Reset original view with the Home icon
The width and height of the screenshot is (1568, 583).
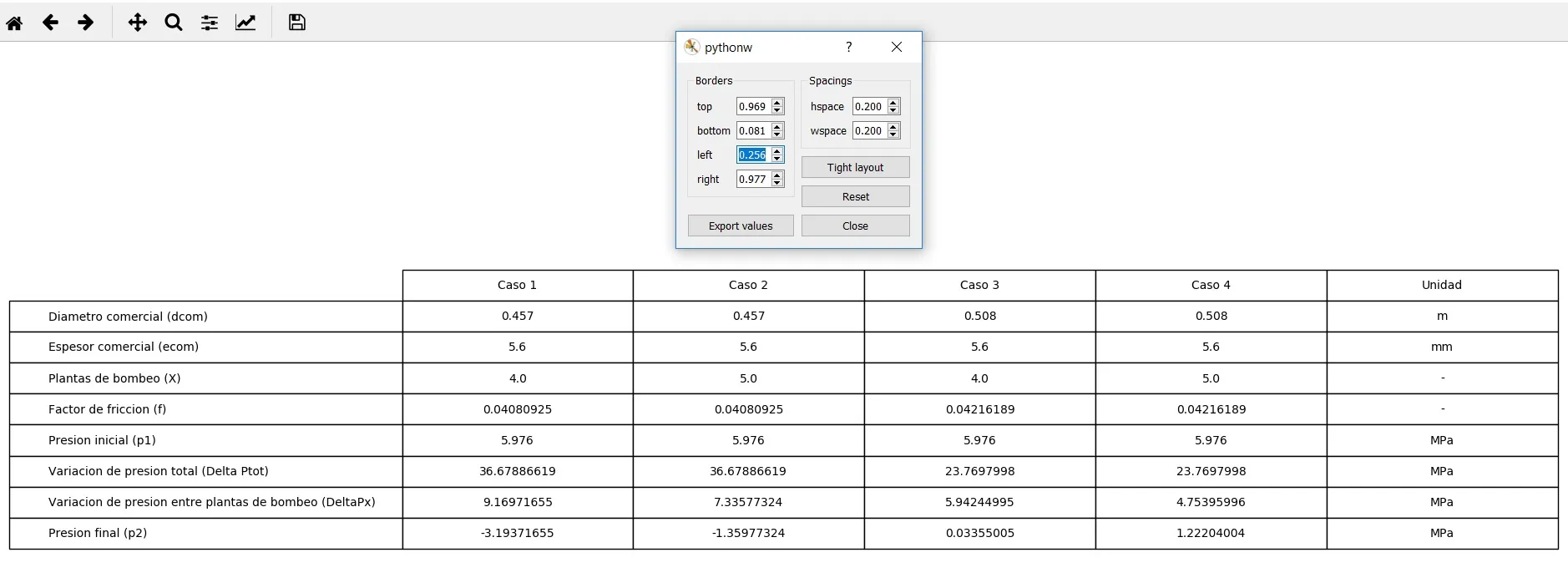[14, 23]
